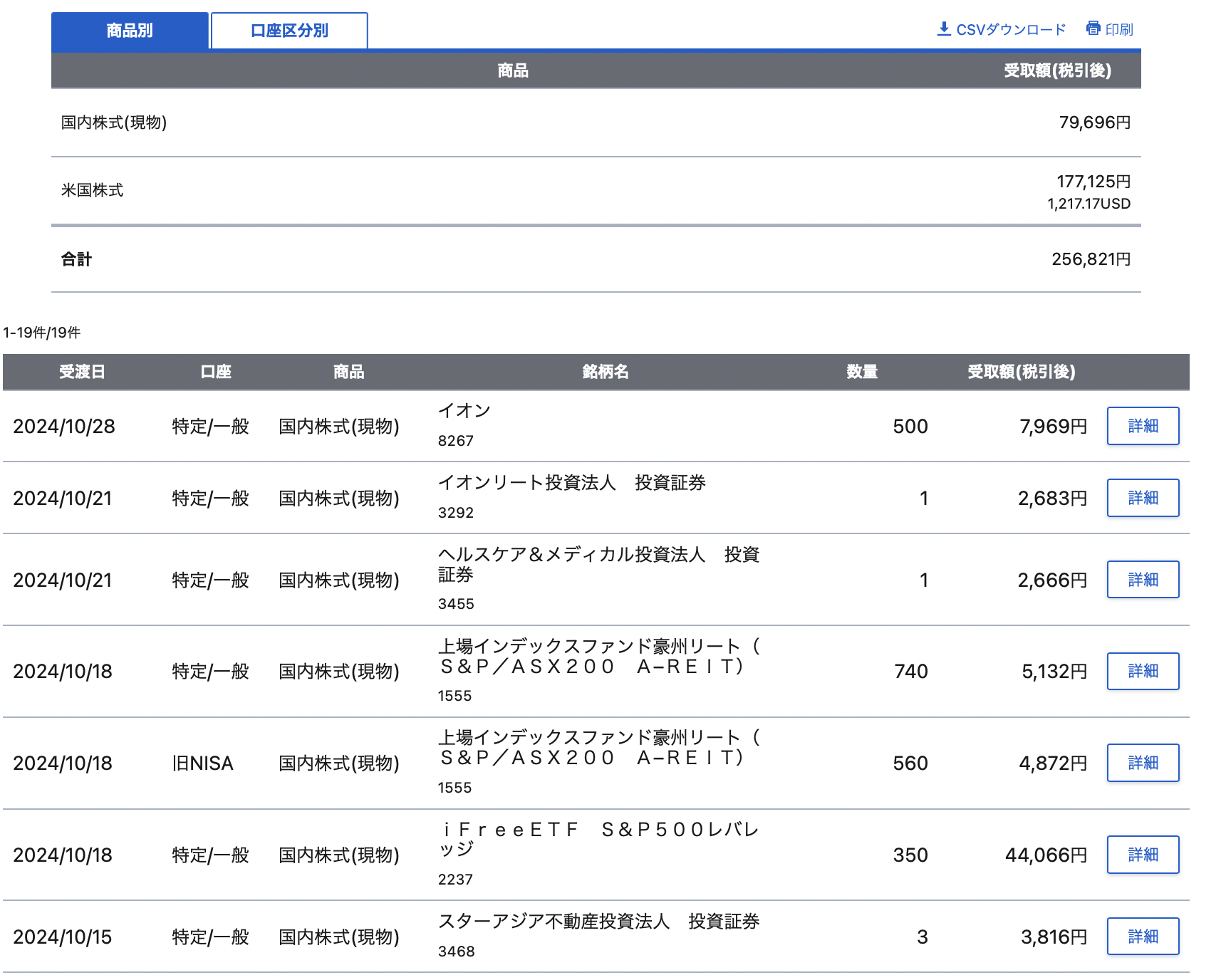Click the 256,821円 total amount
This screenshot has width=1221, height=980.
[1091, 259]
